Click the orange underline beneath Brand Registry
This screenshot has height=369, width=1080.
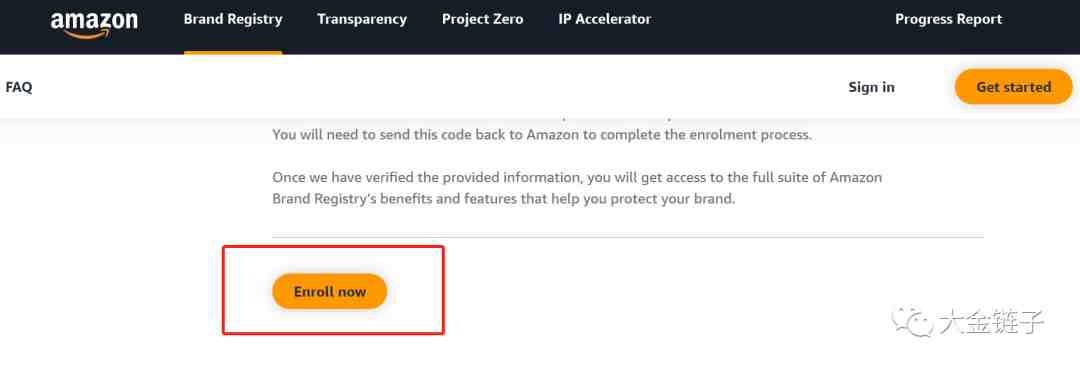tap(233, 52)
